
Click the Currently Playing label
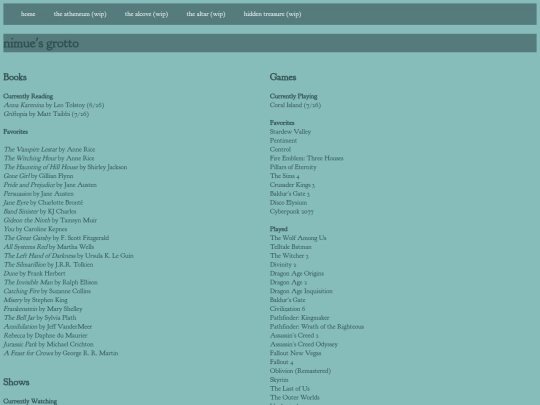pyautogui.click(x=293, y=96)
